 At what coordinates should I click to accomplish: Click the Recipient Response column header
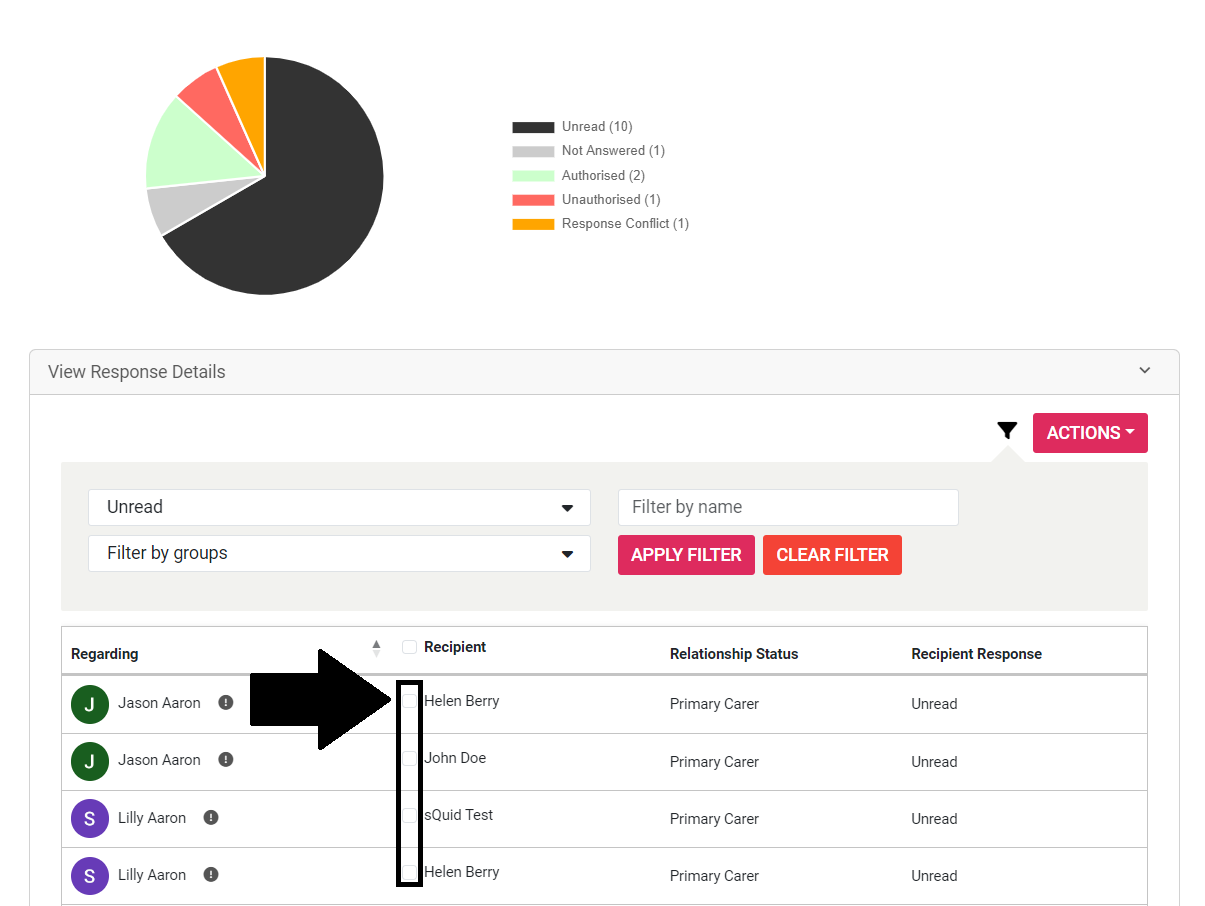click(976, 654)
